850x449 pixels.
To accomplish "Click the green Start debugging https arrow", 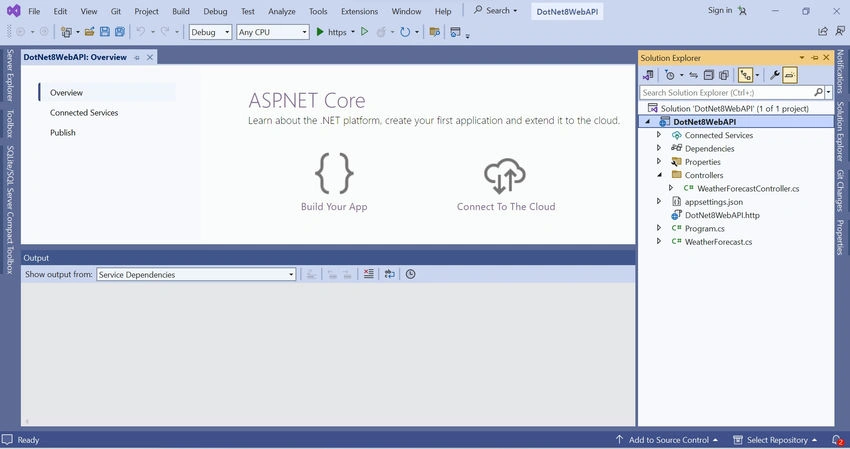I will (x=320, y=32).
